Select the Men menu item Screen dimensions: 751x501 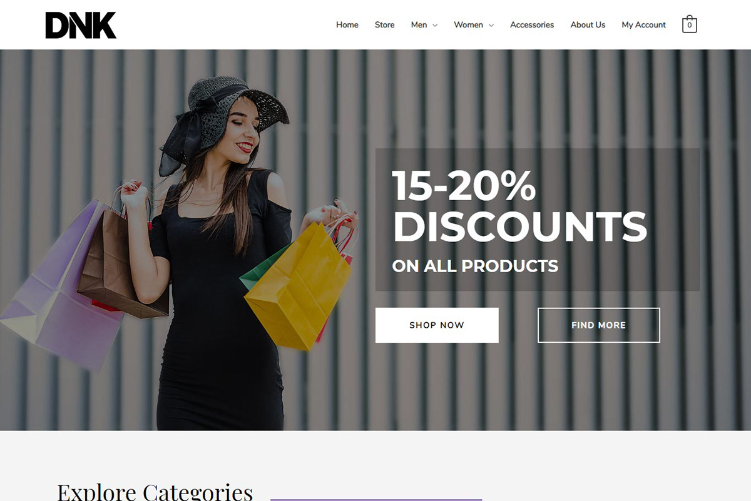[419, 24]
